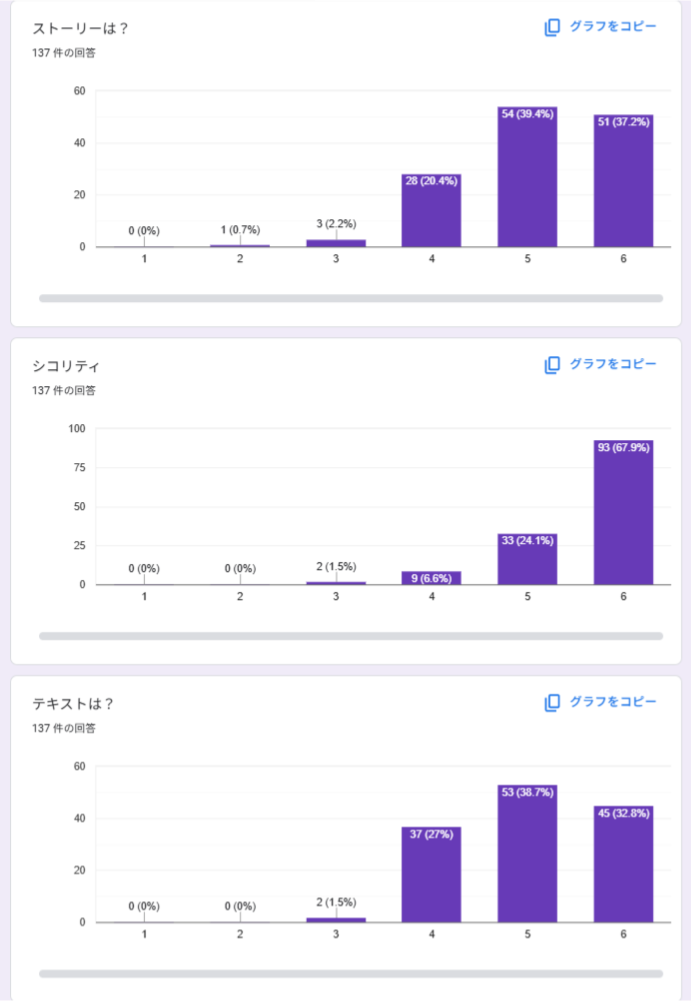
Task: Click the 53 (38.7%) bar in テキストは？
Action: pyautogui.click(x=527, y=855)
